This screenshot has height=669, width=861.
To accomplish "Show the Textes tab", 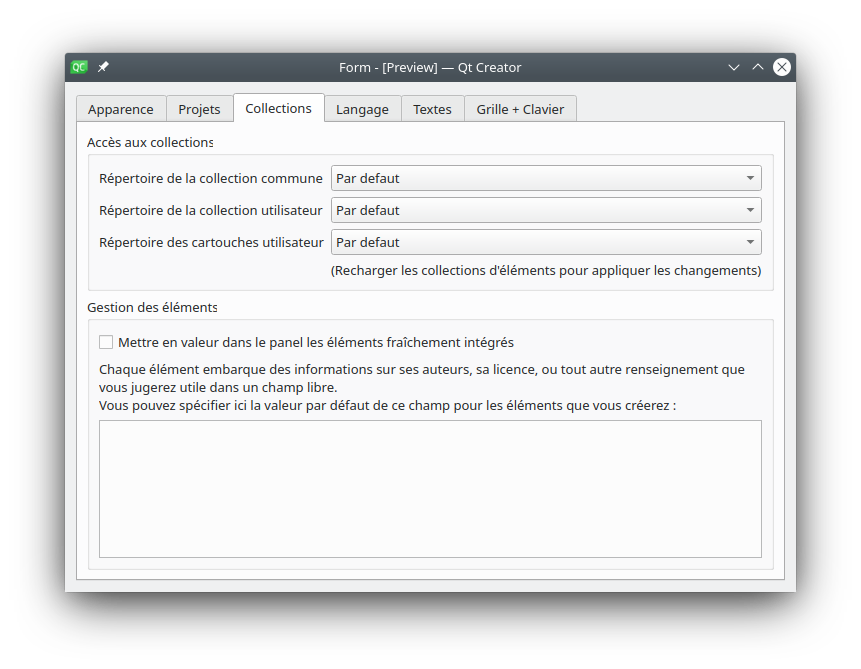I will (x=432, y=109).
